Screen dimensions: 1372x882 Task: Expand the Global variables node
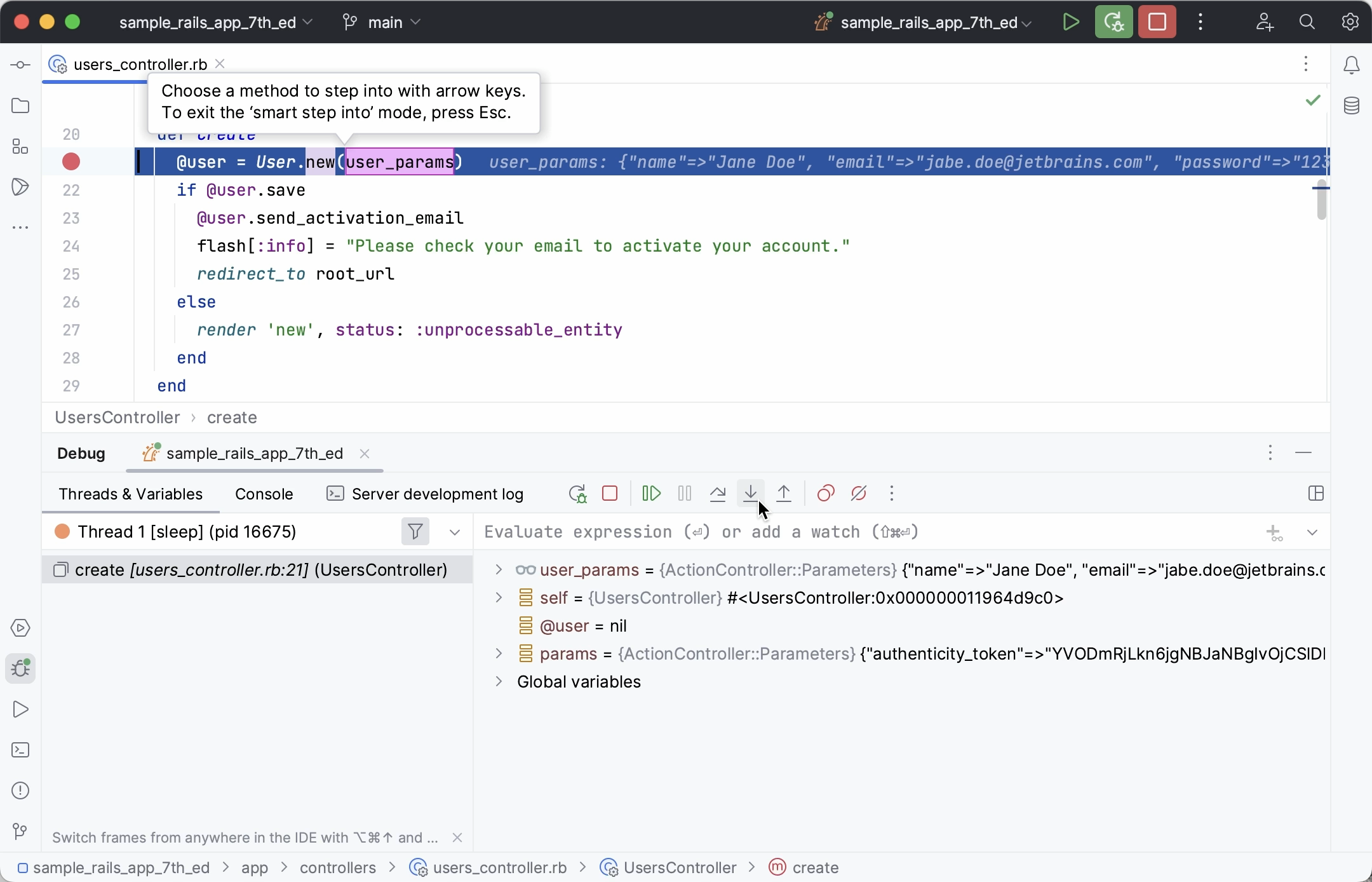499,682
